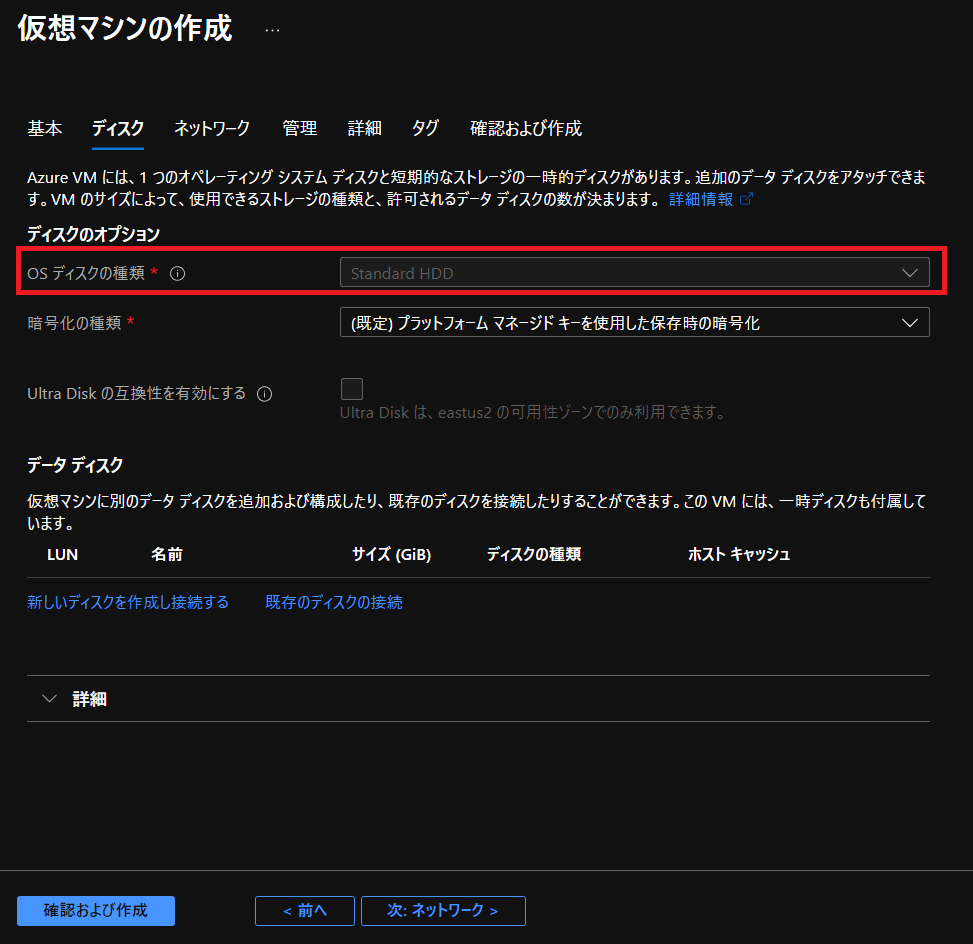
Task: Go to the 確認および作成 tab
Action: pyautogui.click(x=526, y=128)
